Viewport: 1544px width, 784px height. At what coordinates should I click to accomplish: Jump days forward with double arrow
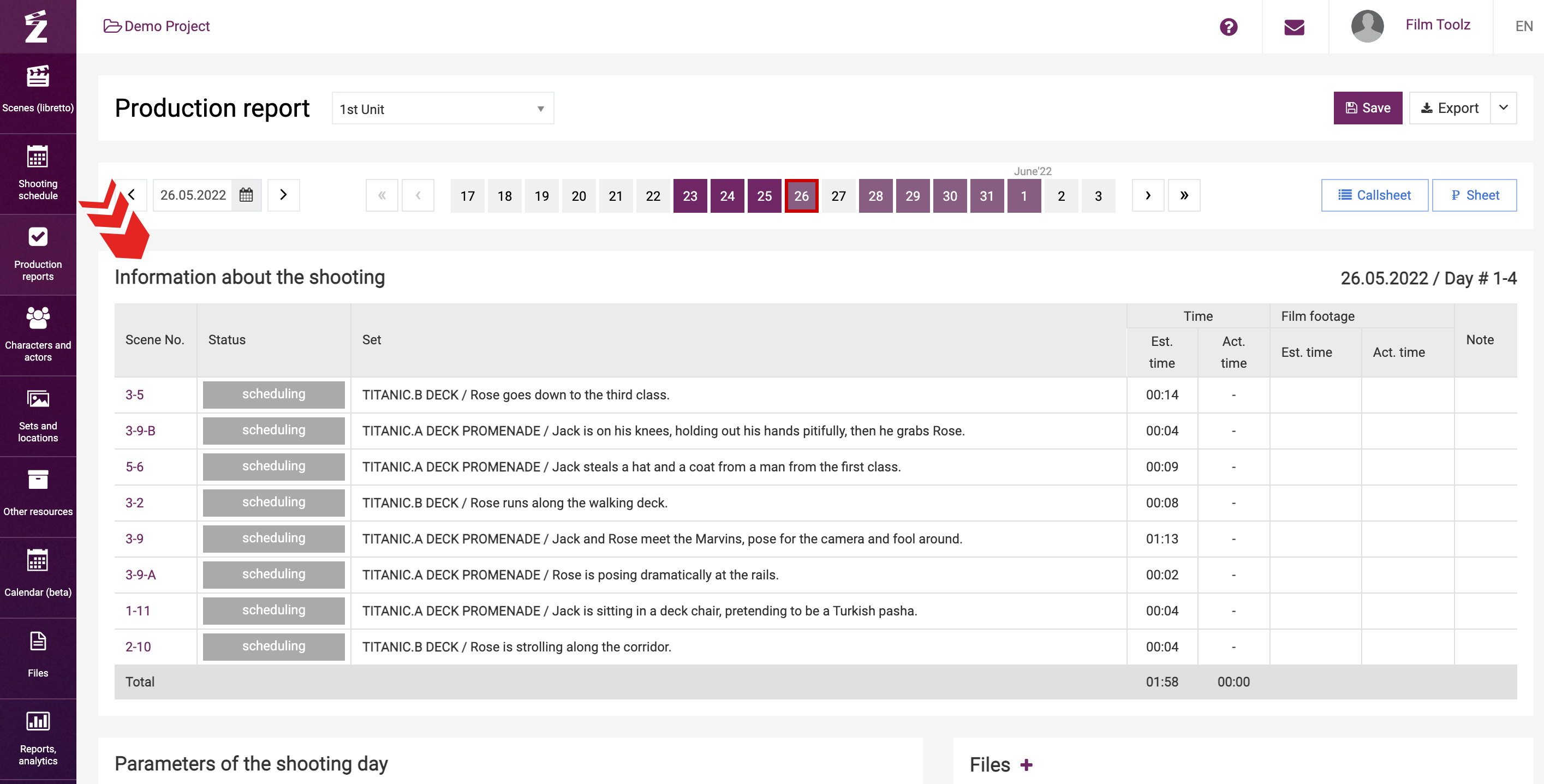click(x=1184, y=195)
